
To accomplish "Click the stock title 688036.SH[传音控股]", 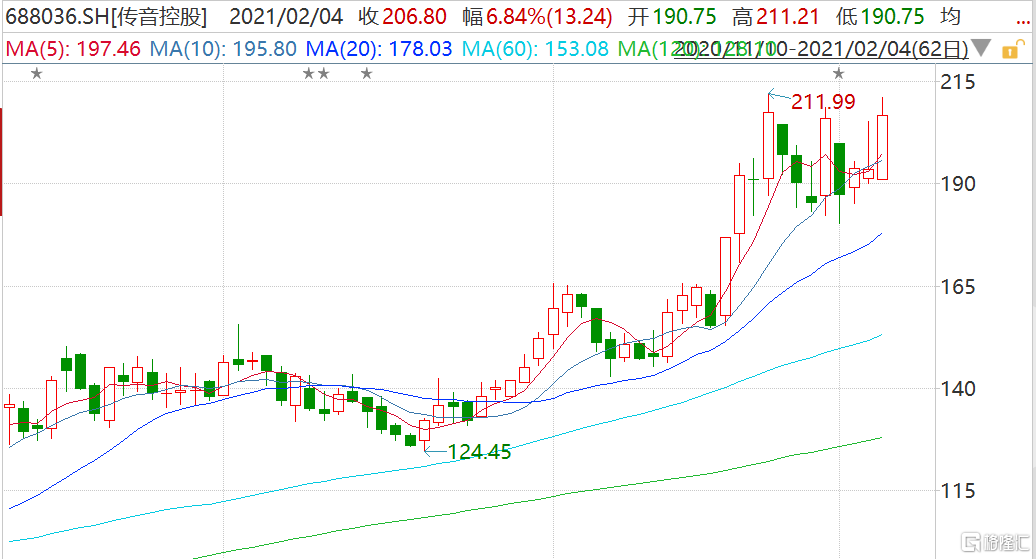I will (106, 17).
